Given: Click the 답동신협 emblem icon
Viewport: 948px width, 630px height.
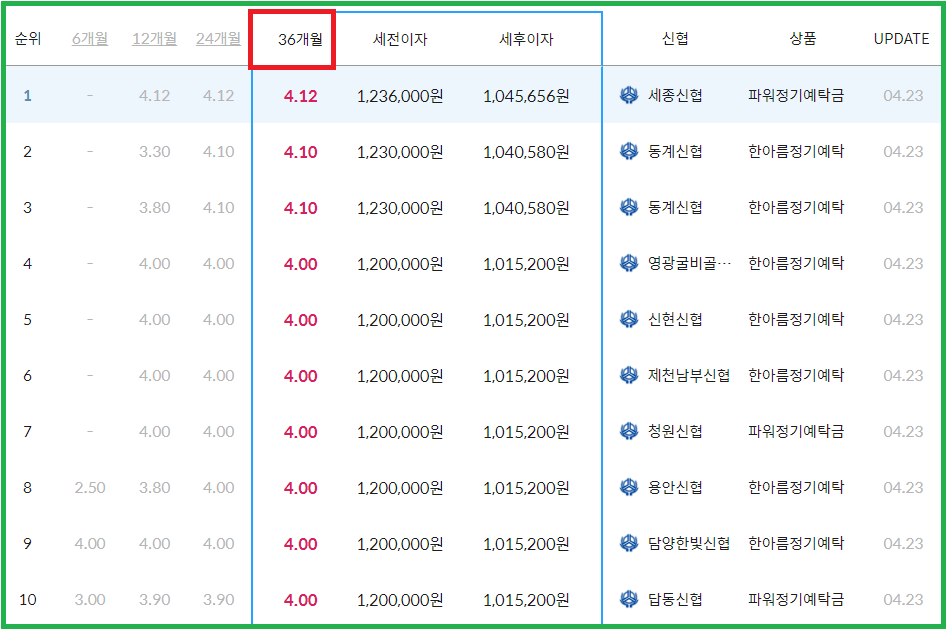Looking at the screenshot, I should (x=631, y=599).
